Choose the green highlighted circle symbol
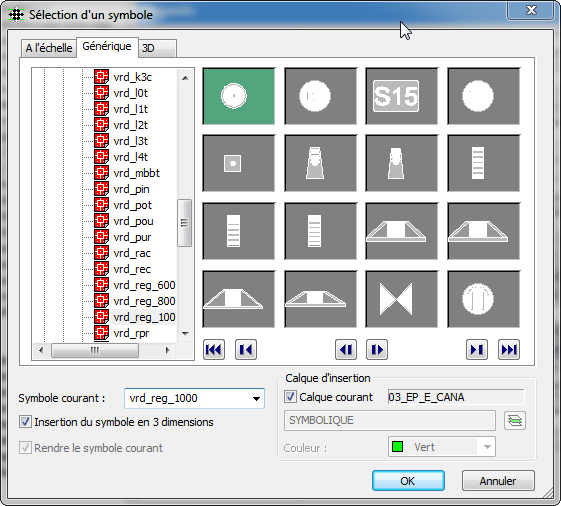 tap(239, 96)
